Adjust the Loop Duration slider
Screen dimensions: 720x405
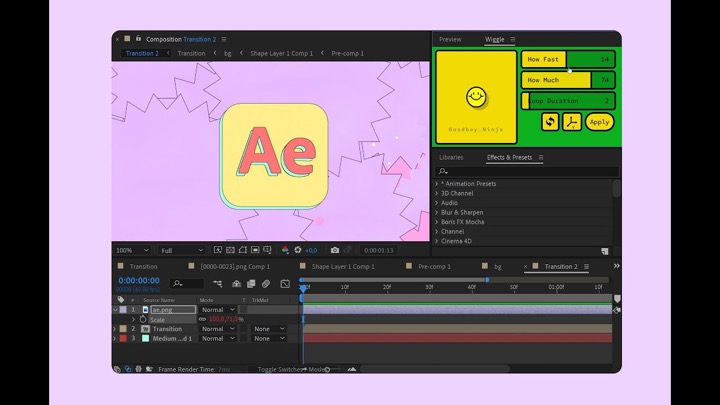(x=568, y=101)
